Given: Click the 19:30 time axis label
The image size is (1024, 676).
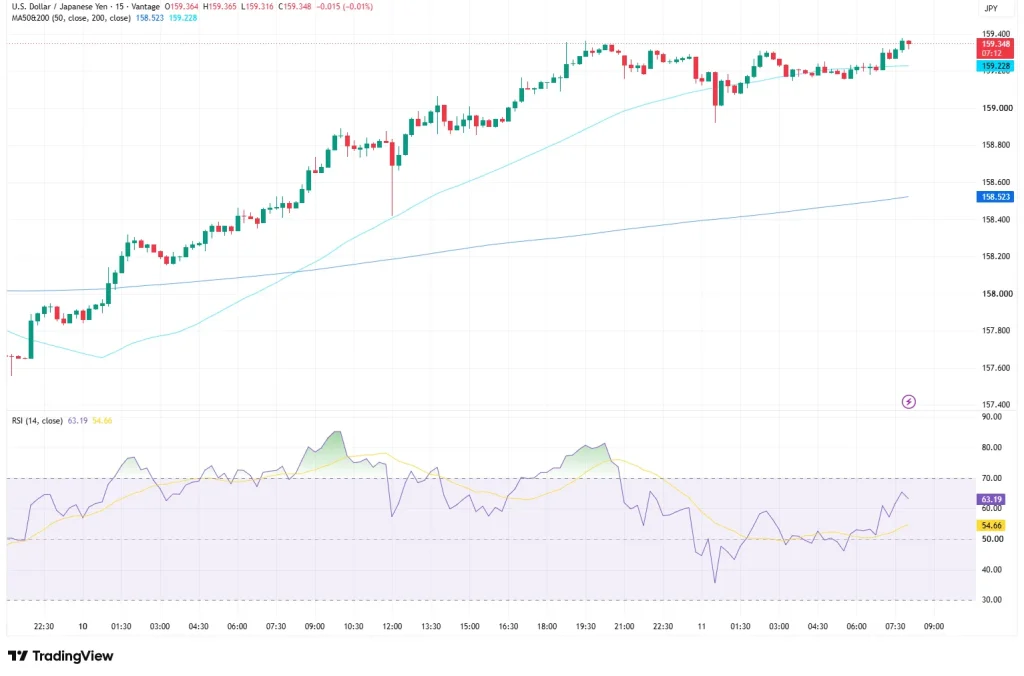Looking at the screenshot, I should (585, 626).
